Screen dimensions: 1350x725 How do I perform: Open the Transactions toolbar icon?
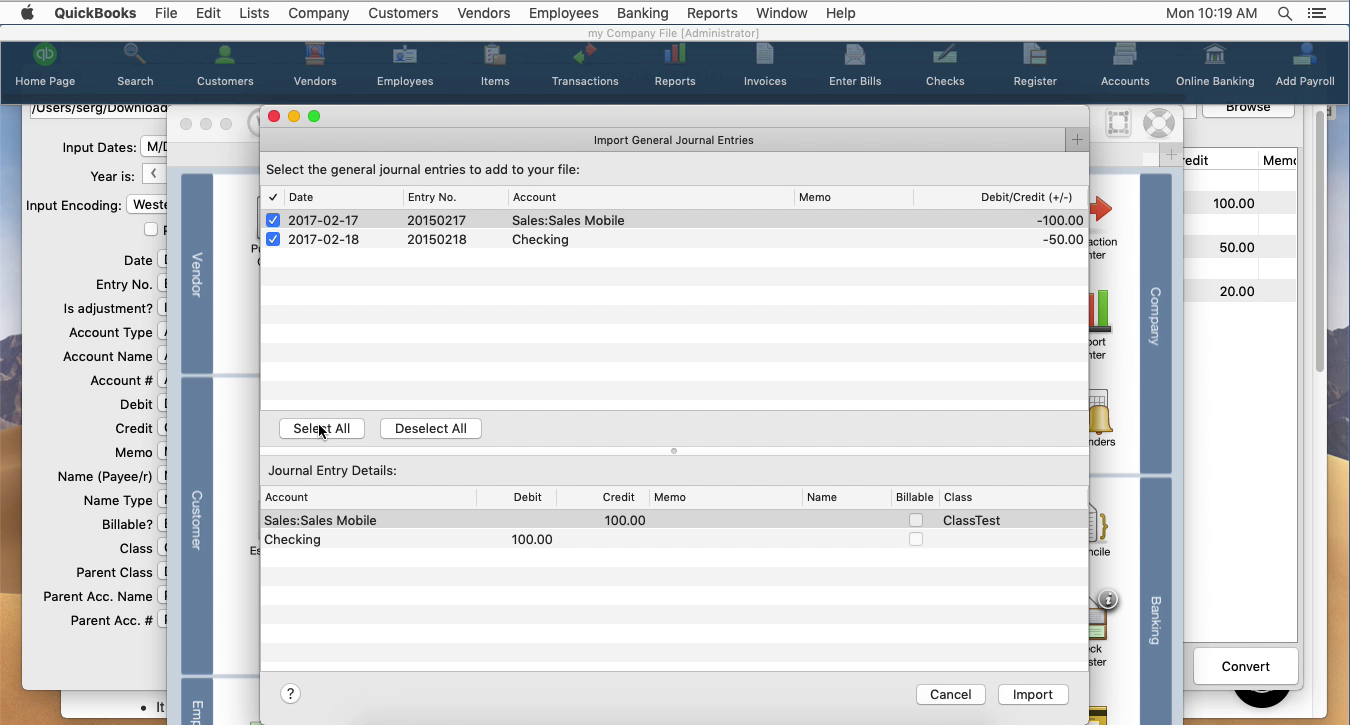585,66
